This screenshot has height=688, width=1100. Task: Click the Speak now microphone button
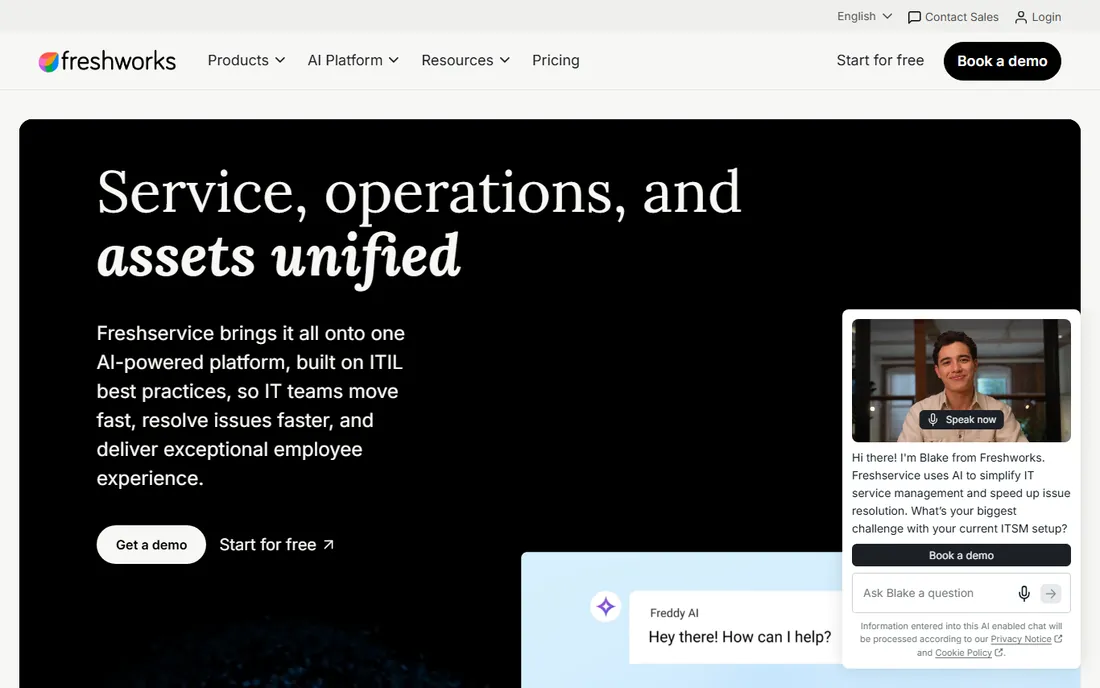tap(961, 419)
